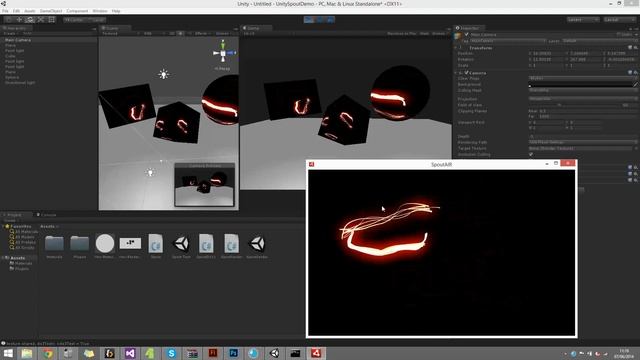Select the Hand tool in Unity toolbar
The image size is (640, 360).
9,20
